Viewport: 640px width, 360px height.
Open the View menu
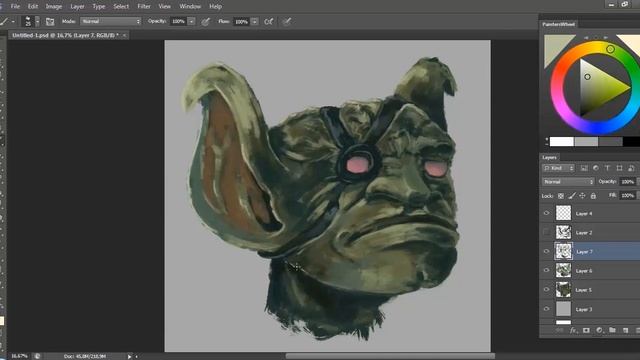pyautogui.click(x=164, y=7)
